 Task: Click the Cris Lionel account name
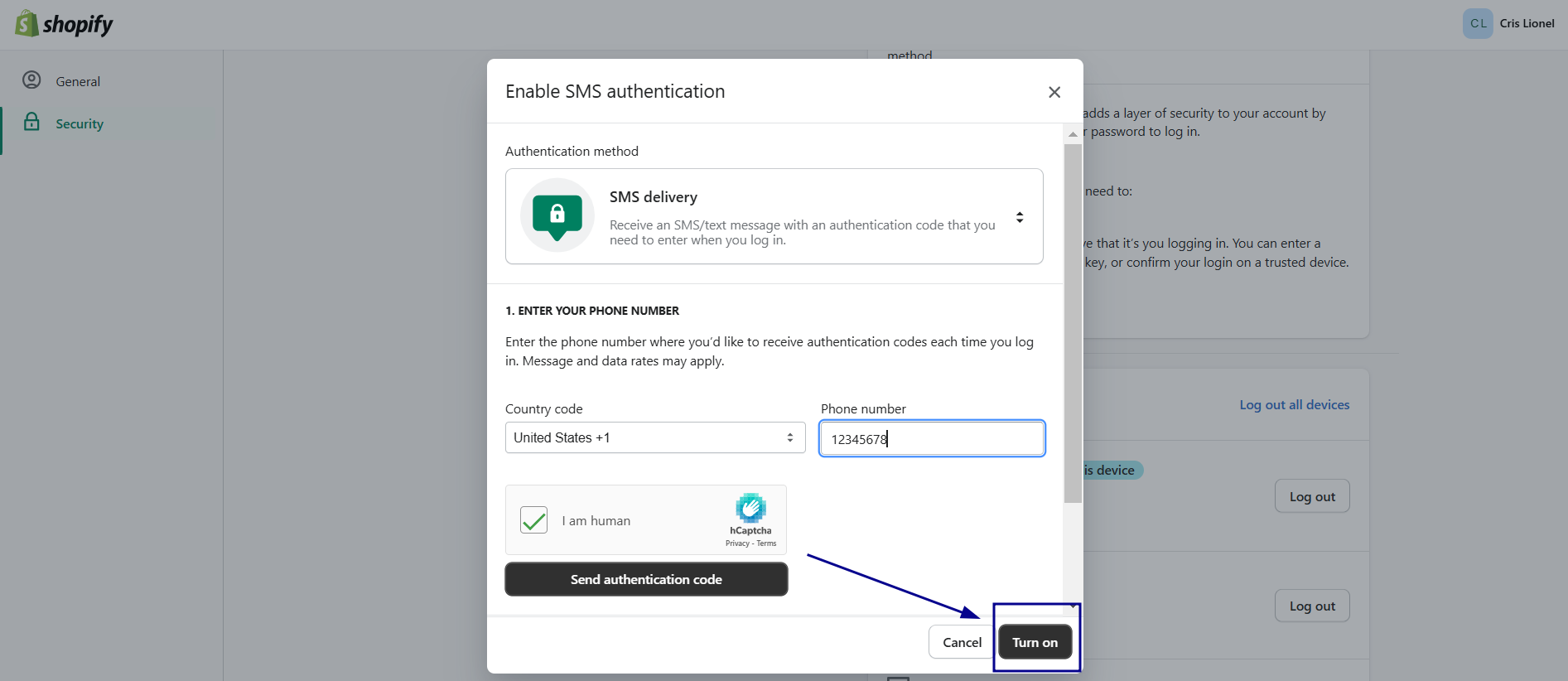pyautogui.click(x=1527, y=23)
